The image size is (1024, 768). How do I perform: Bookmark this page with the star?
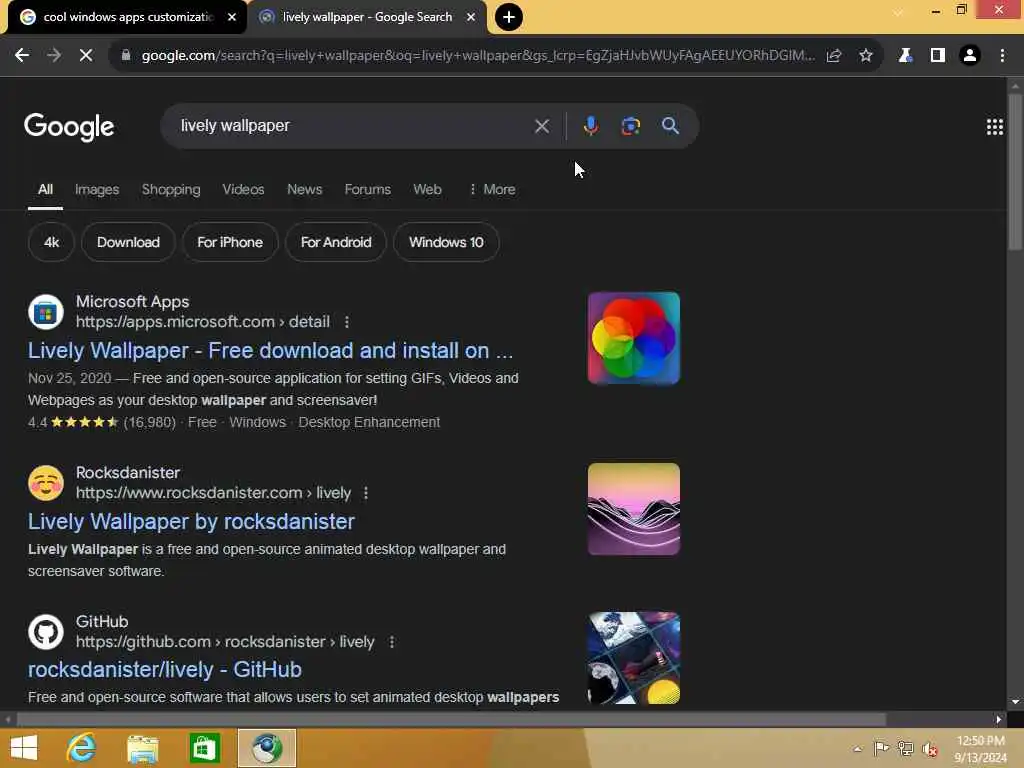(866, 56)
